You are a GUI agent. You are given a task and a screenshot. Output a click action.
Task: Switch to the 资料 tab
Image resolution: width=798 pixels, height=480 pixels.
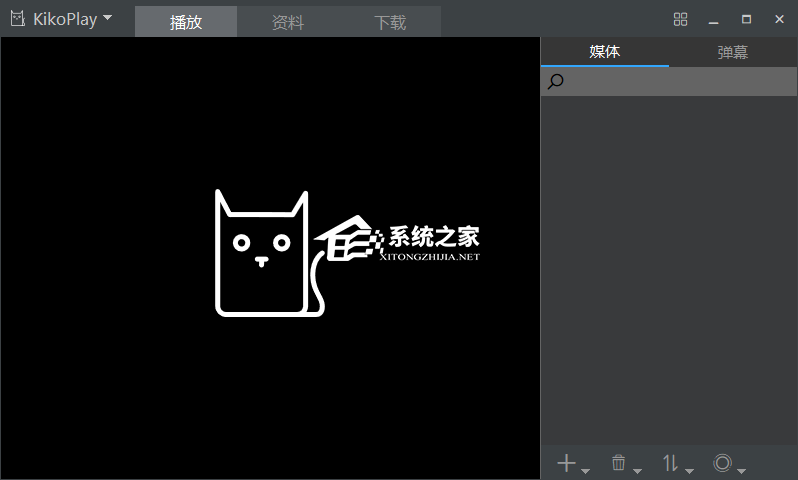tap(288, 22)
